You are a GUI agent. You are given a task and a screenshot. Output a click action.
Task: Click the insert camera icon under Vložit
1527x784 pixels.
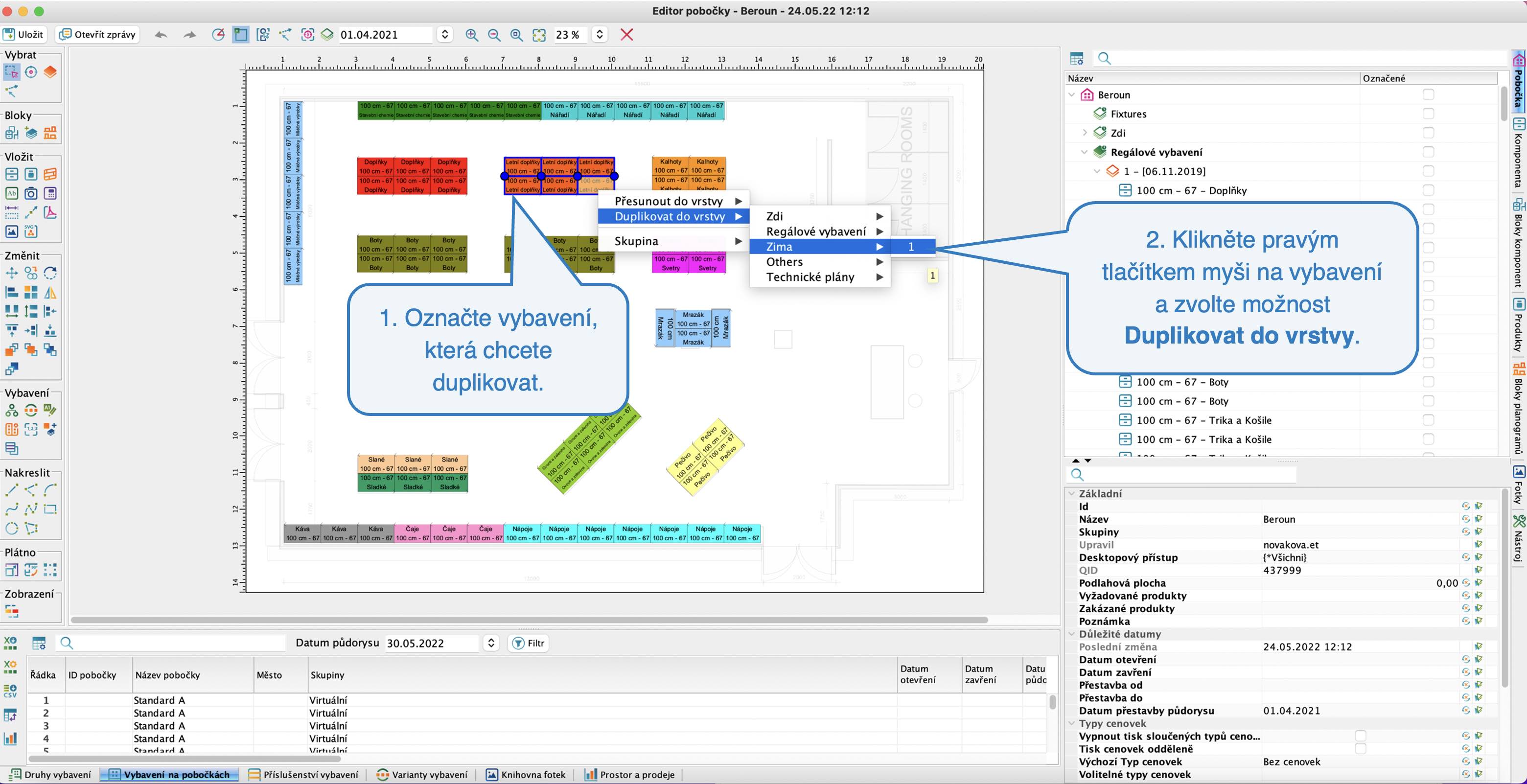[x=31, y=193]
